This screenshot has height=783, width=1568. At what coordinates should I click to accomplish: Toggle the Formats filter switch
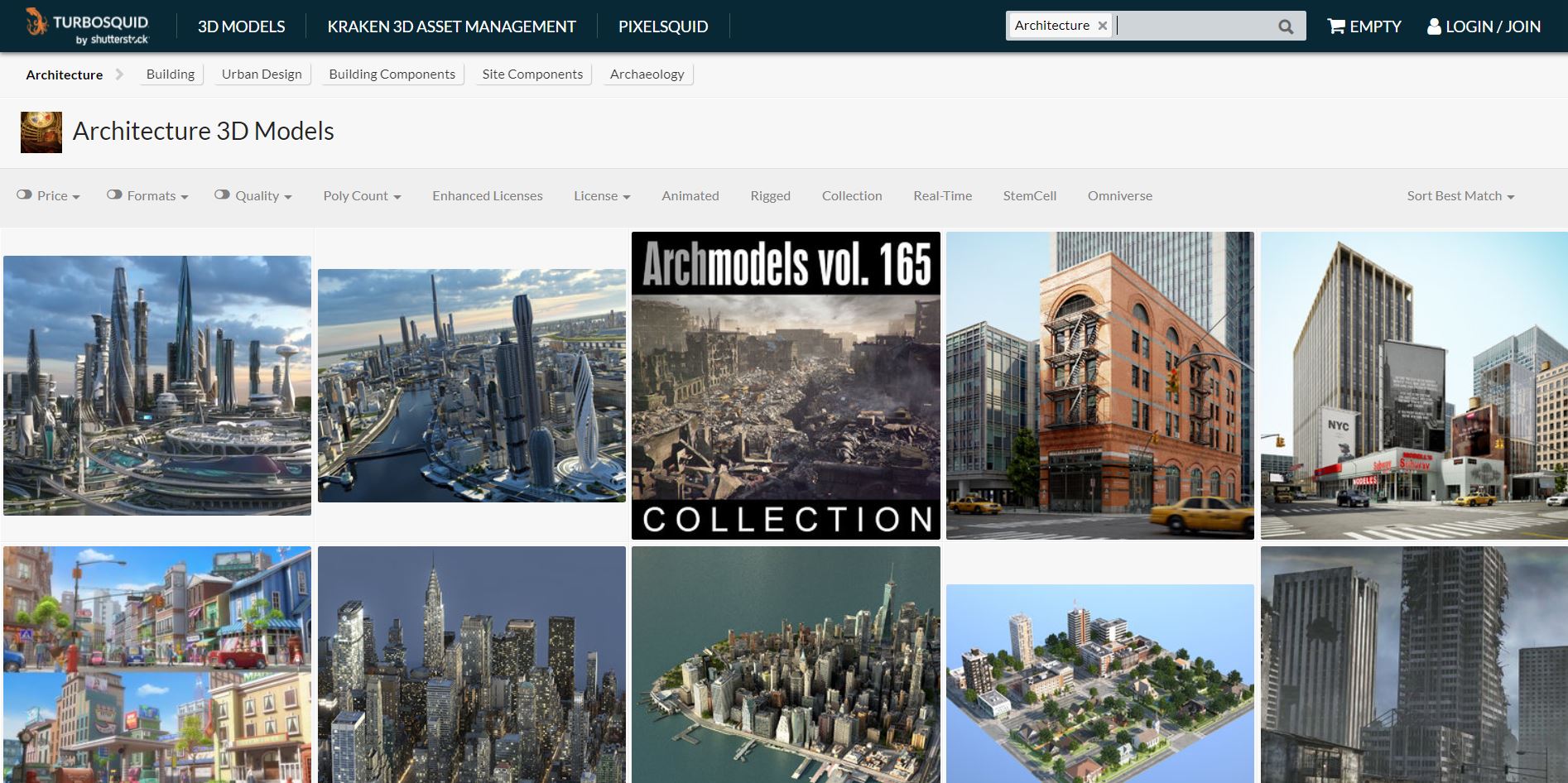coord(114,195)
